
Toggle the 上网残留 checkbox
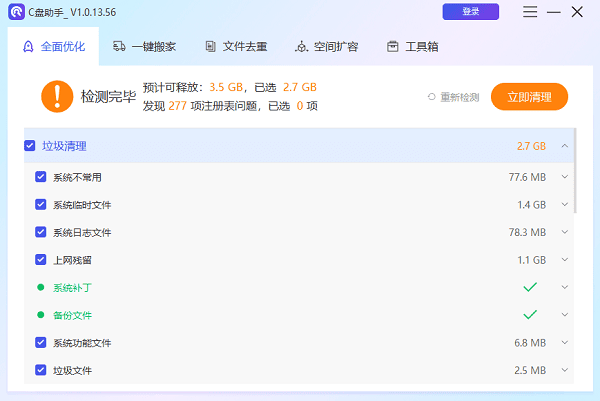tap(41, 259)
